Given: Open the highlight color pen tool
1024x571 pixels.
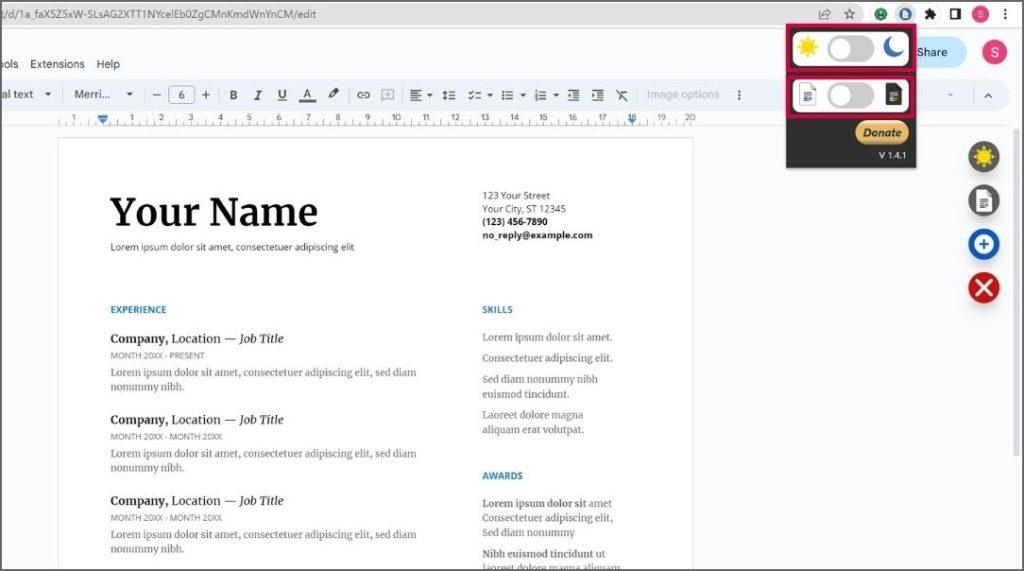Looking at the screenshot, I should pos(333,95).
